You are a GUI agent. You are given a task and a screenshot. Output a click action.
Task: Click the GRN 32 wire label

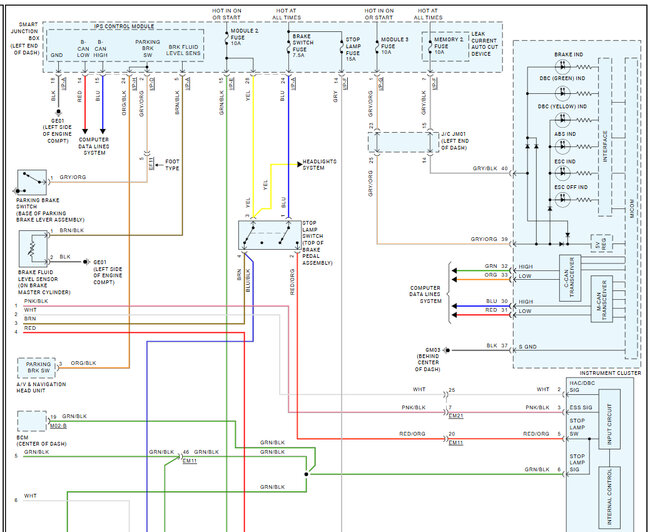[496, 266]
